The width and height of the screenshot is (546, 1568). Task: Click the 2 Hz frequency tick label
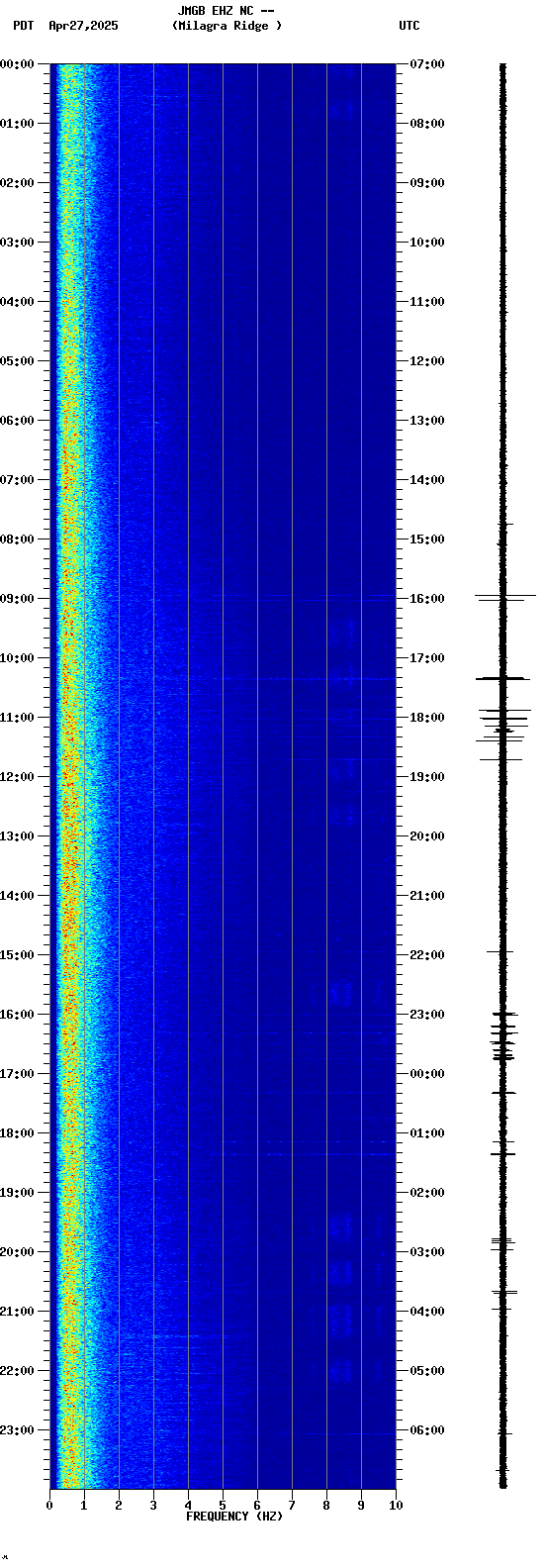pyautogui.click(x=119, y=1506)
